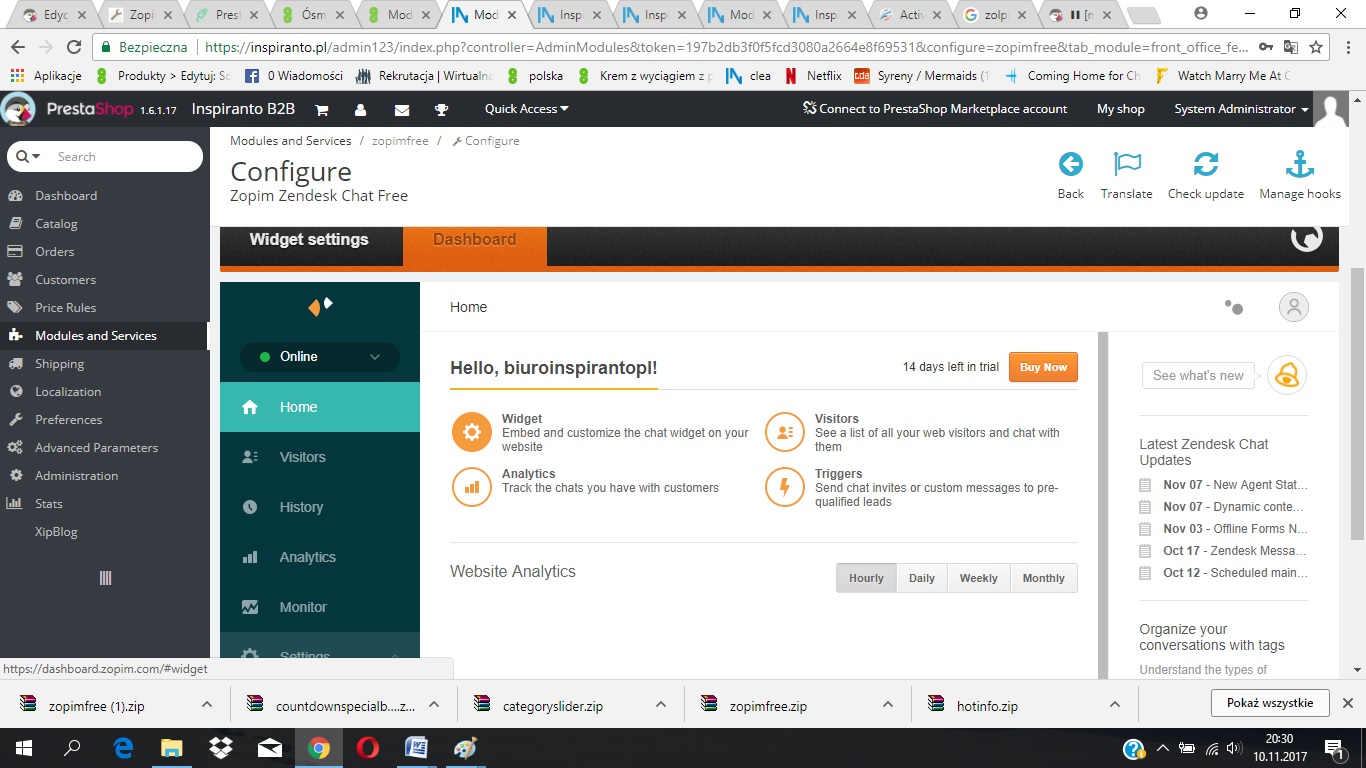
Task: Open Microsoft Edge from the taskbar
Action: (x=123, y=748)
